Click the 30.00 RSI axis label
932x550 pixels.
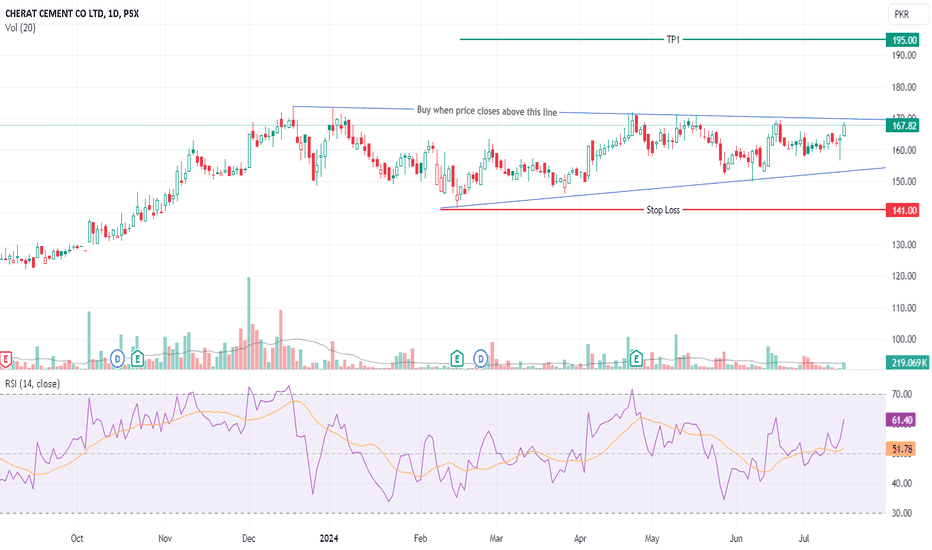pyautogui.click(x=902, y=513)
